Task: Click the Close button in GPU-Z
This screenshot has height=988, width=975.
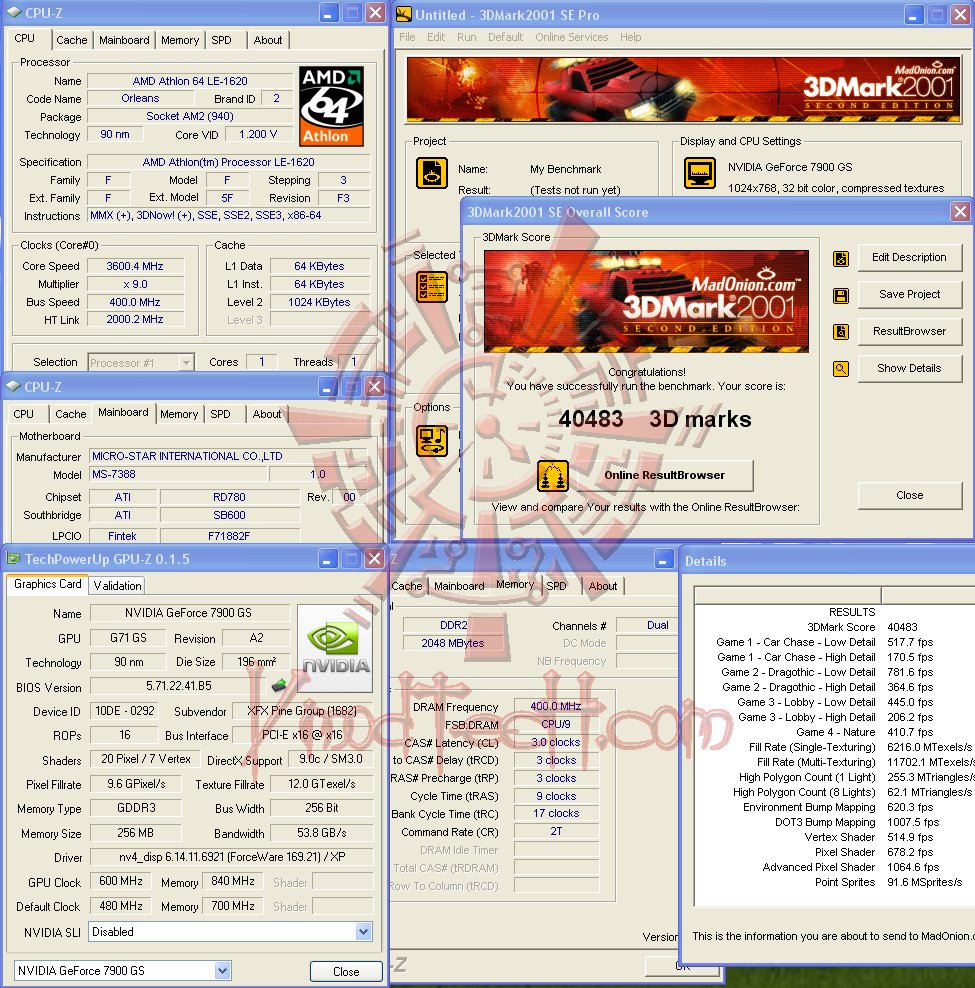Action: [346, 972]
